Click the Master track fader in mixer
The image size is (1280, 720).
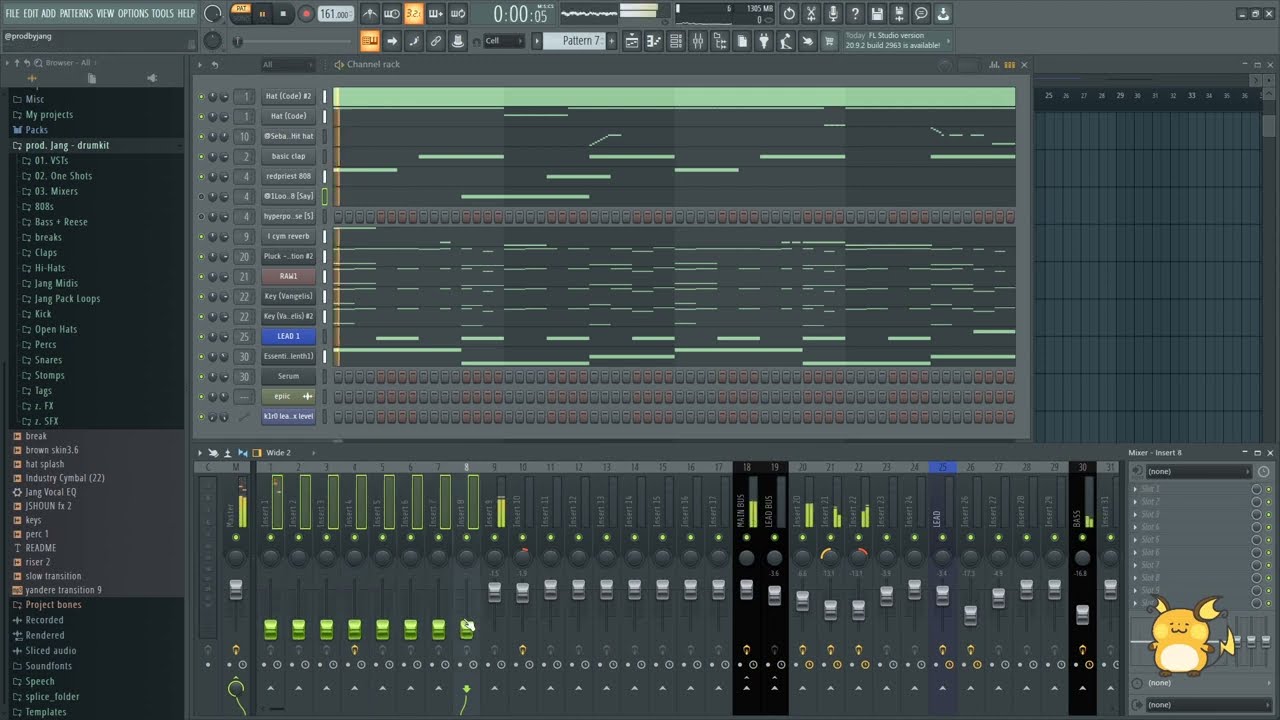(236, 589)
